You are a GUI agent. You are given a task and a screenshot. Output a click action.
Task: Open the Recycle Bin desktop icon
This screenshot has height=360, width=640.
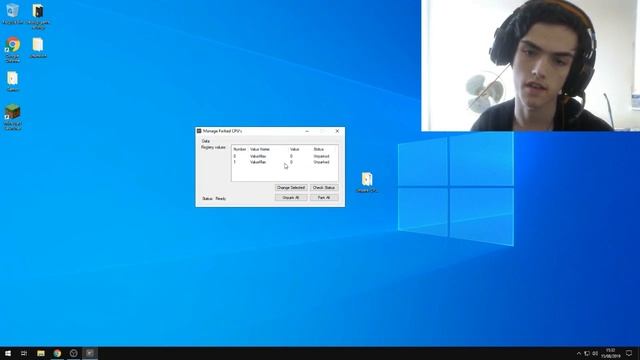(x=12, y=14)
